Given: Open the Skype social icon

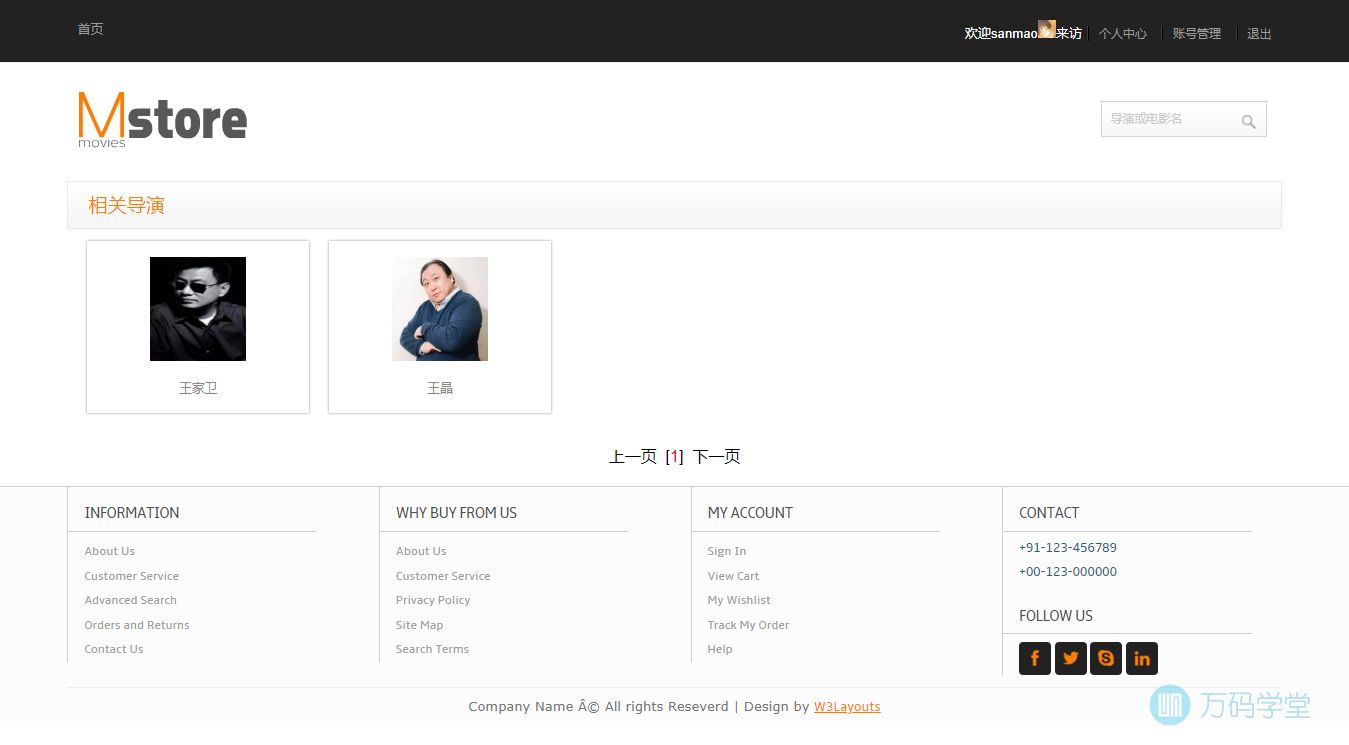Looking at the screenshot, I should coord(1106,658).
